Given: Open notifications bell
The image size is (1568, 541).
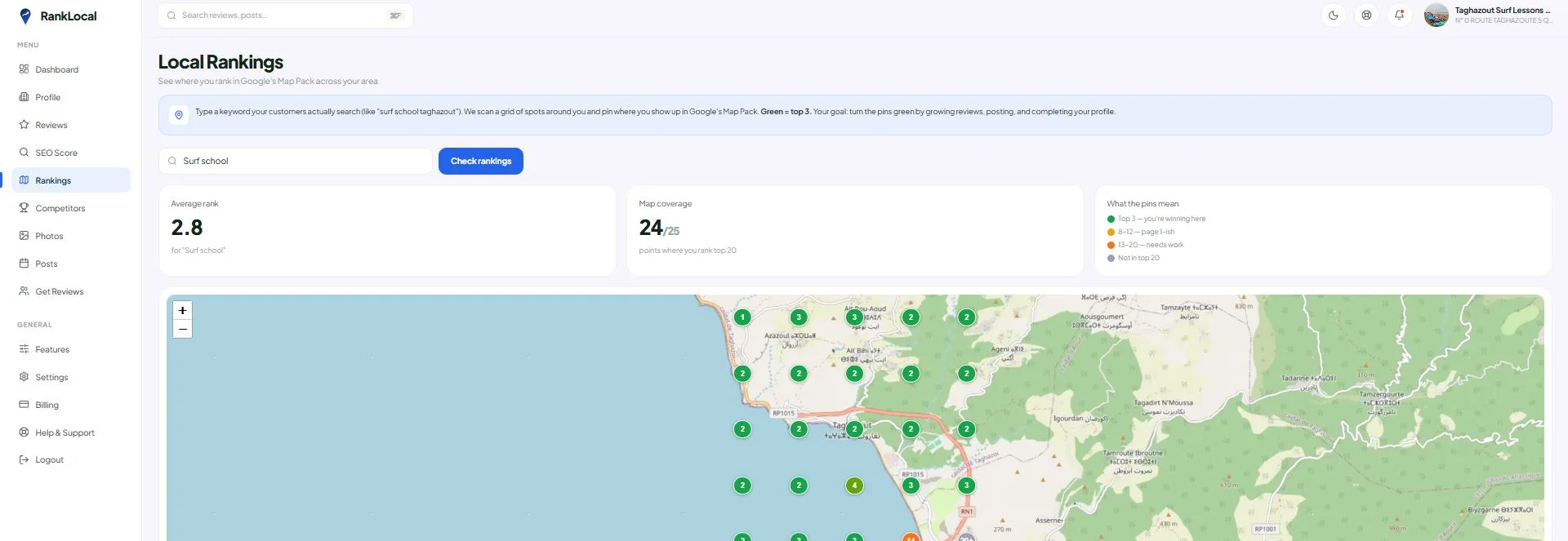Looking at the screenshot, I should click(1399, 15).
